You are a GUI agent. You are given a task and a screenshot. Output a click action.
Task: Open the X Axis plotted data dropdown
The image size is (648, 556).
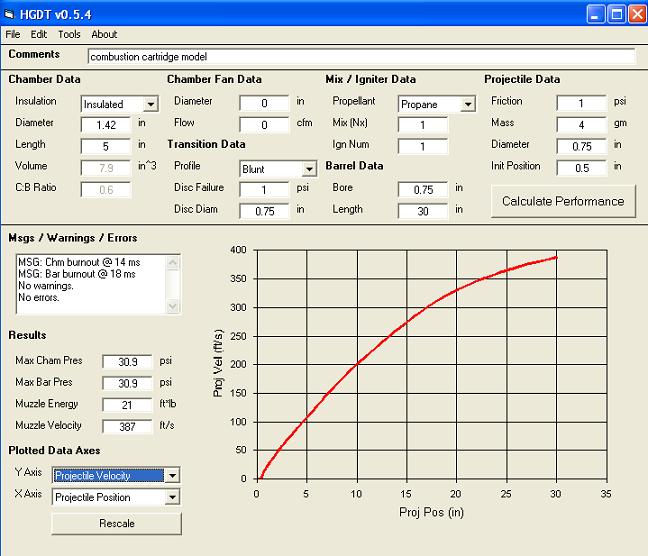coord(172,497)
